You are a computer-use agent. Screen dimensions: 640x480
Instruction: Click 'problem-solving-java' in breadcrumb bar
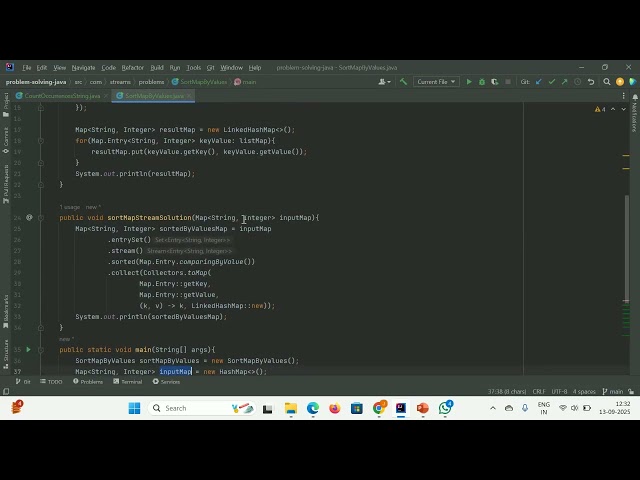(36, 82)
